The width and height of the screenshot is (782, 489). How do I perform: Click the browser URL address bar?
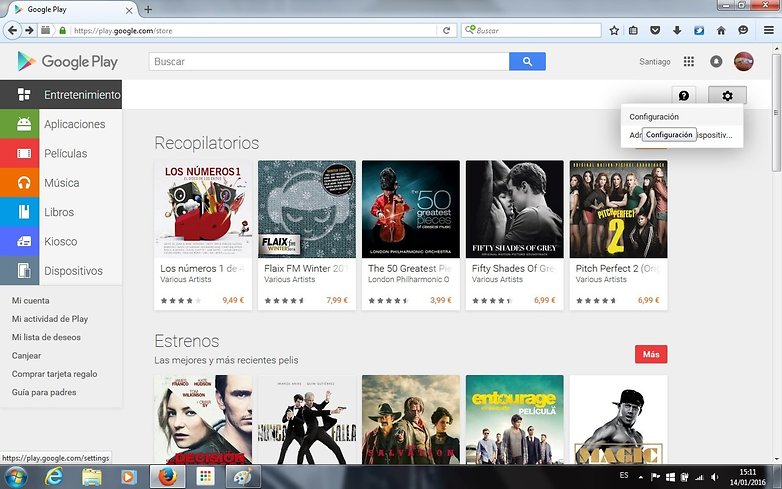click(254, 30)
